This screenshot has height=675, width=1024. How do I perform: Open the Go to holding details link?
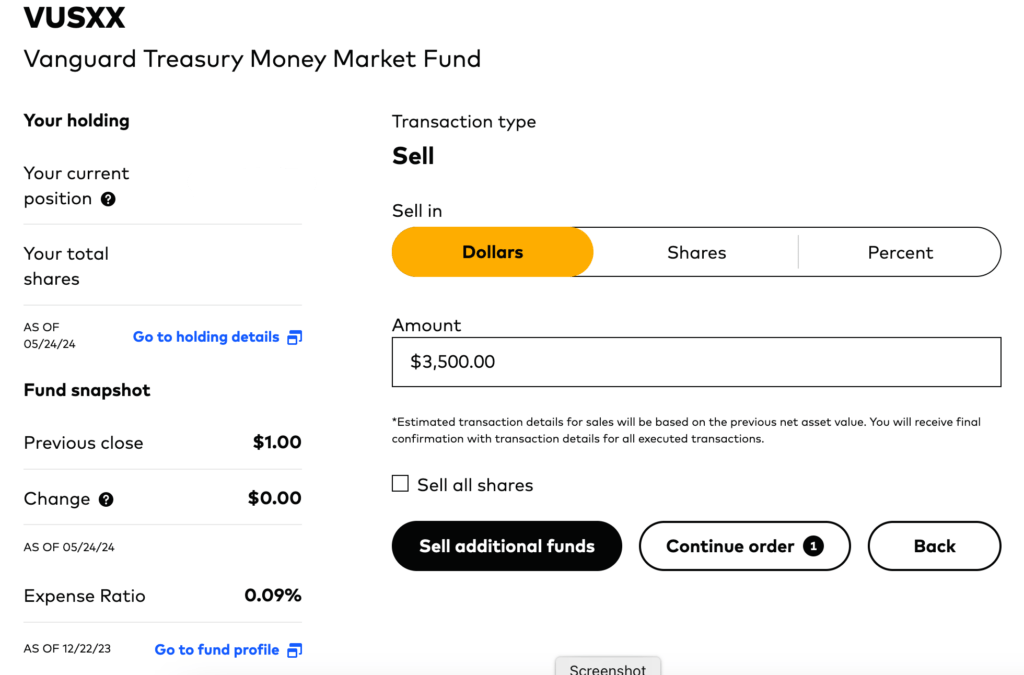click(206, 337)
